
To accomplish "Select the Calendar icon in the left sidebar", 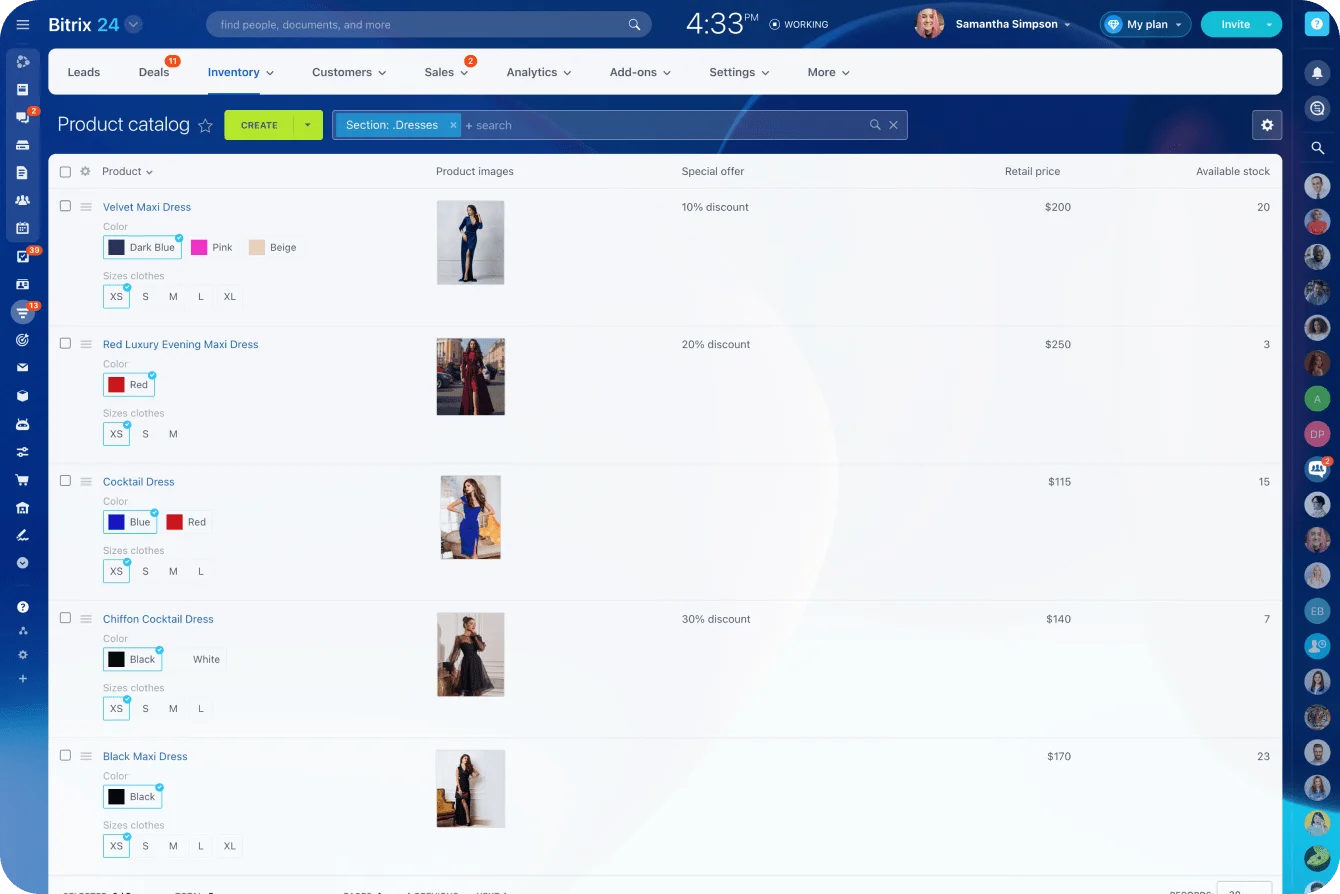I will click(22, 229).
